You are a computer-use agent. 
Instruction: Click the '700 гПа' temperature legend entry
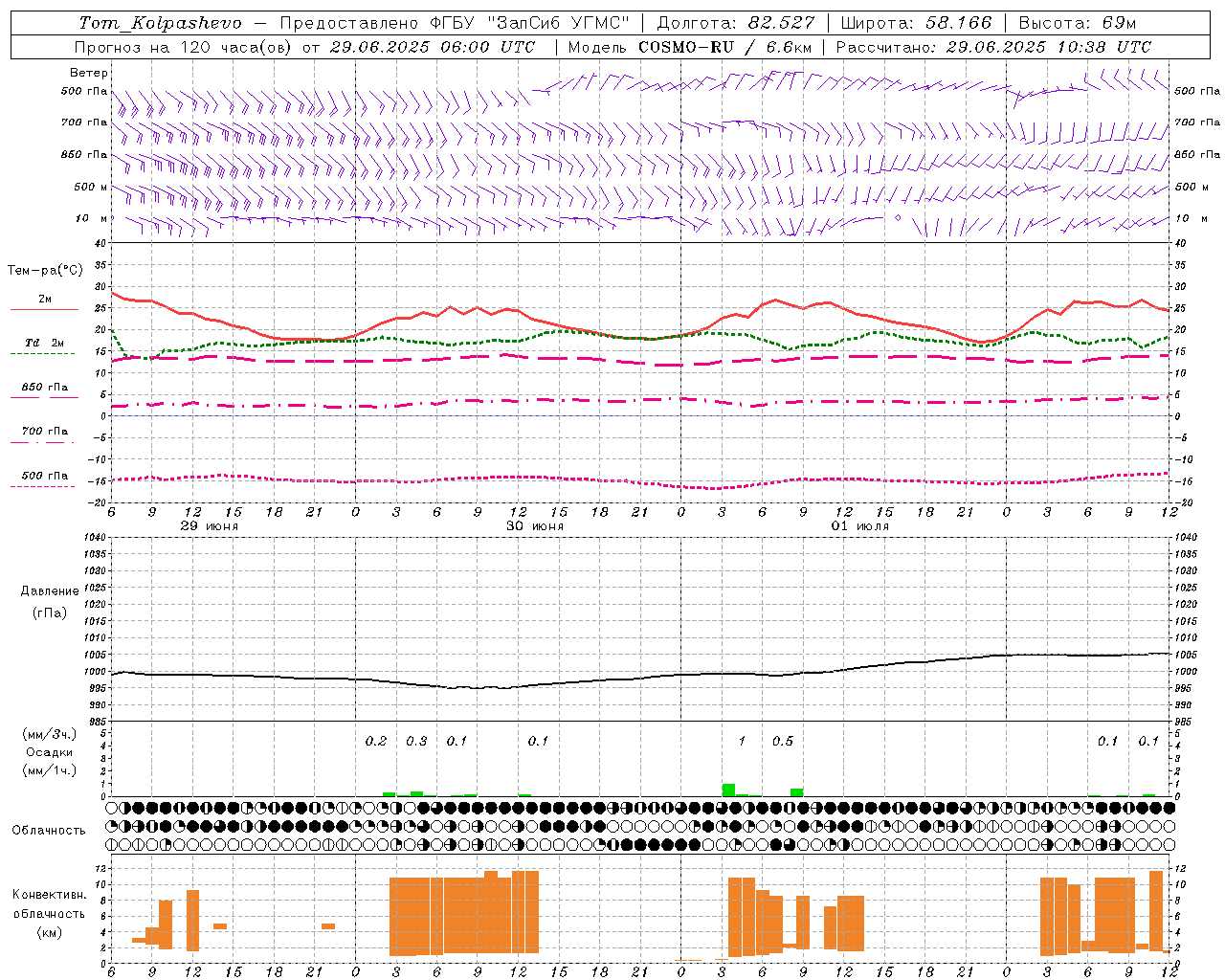point(44,431)
